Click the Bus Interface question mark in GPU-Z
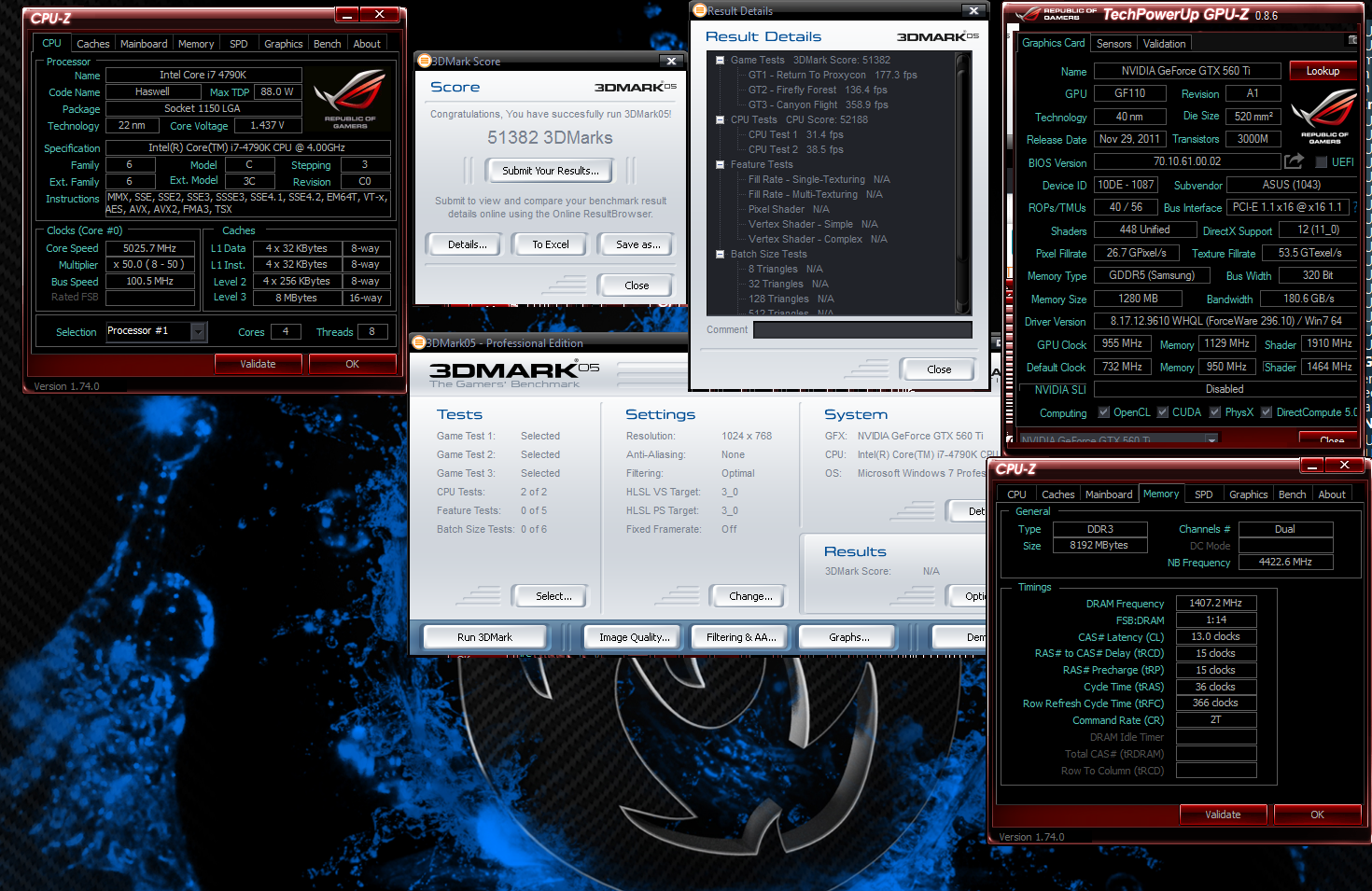Screen dimensions: 1372x891 1355,207
